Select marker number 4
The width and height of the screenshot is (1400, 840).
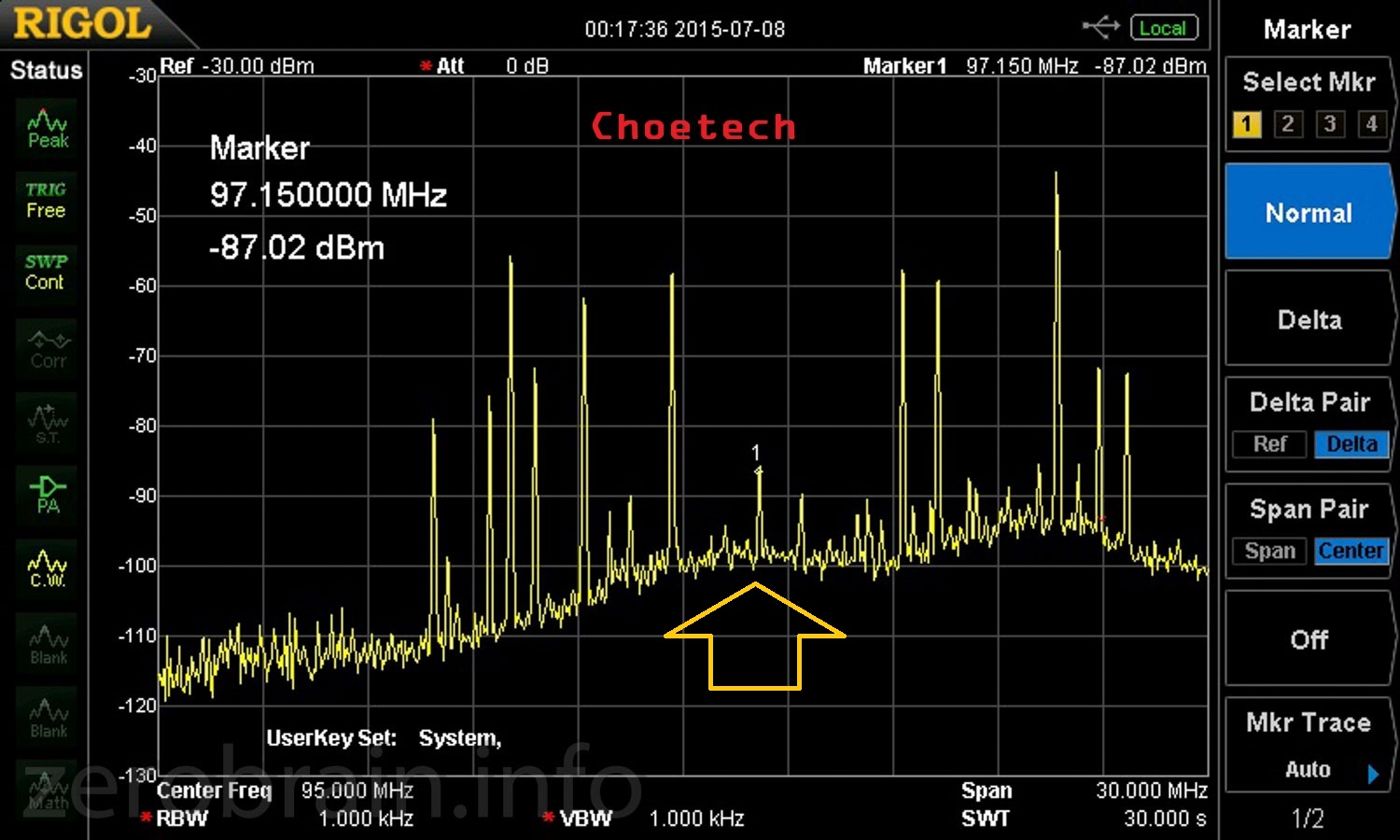point(1371,124)
